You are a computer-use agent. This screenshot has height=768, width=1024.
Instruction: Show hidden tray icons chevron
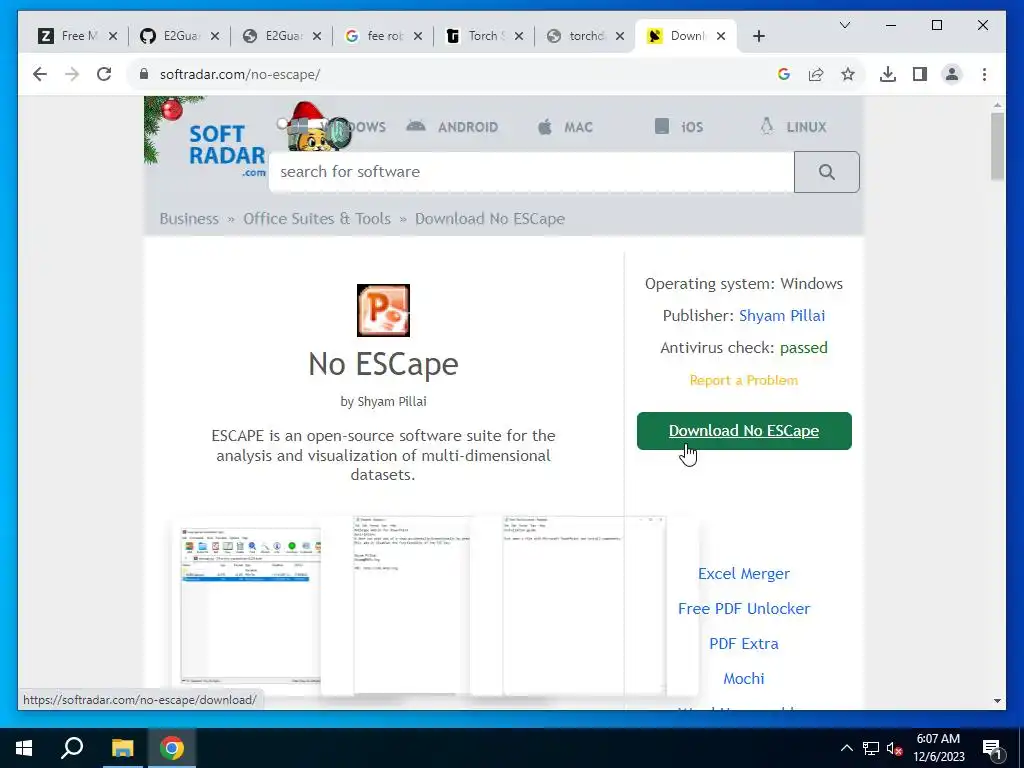(846, 748)
